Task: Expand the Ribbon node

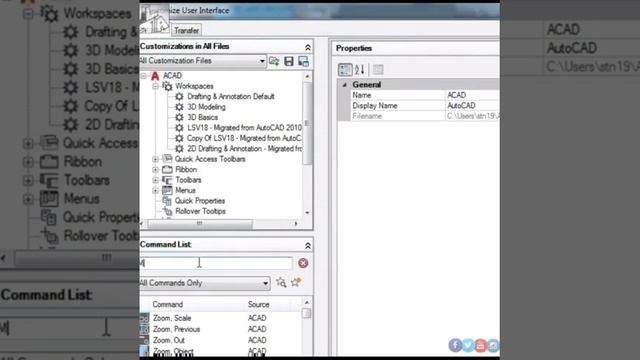Action: pyautogui.click(x=155, y=169)
